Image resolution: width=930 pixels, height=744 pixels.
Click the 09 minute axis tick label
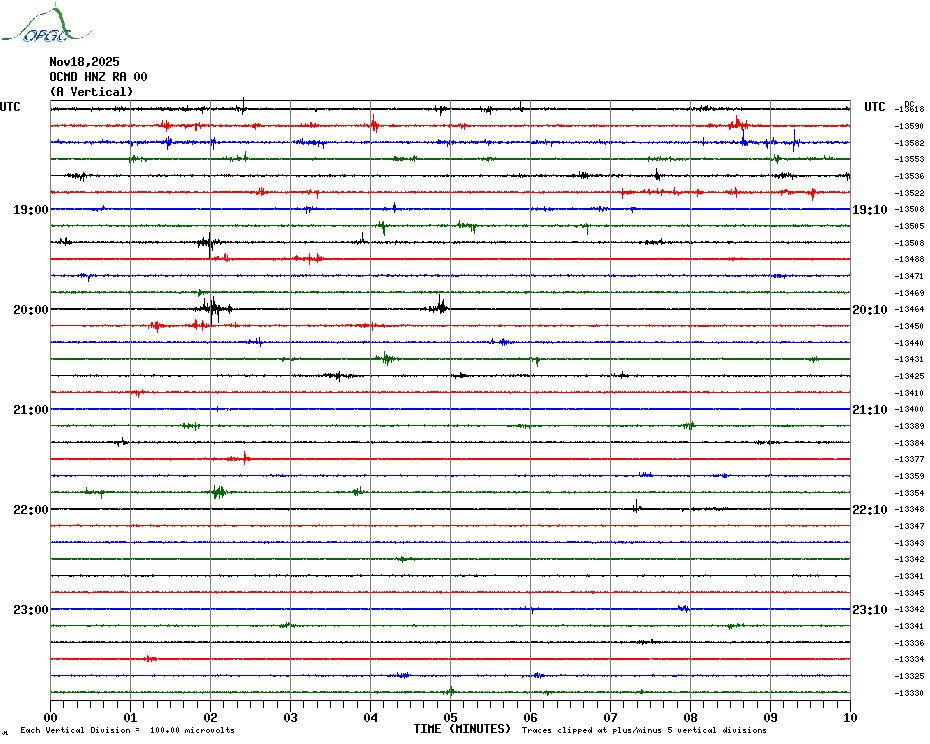click(x=770, y=717)
